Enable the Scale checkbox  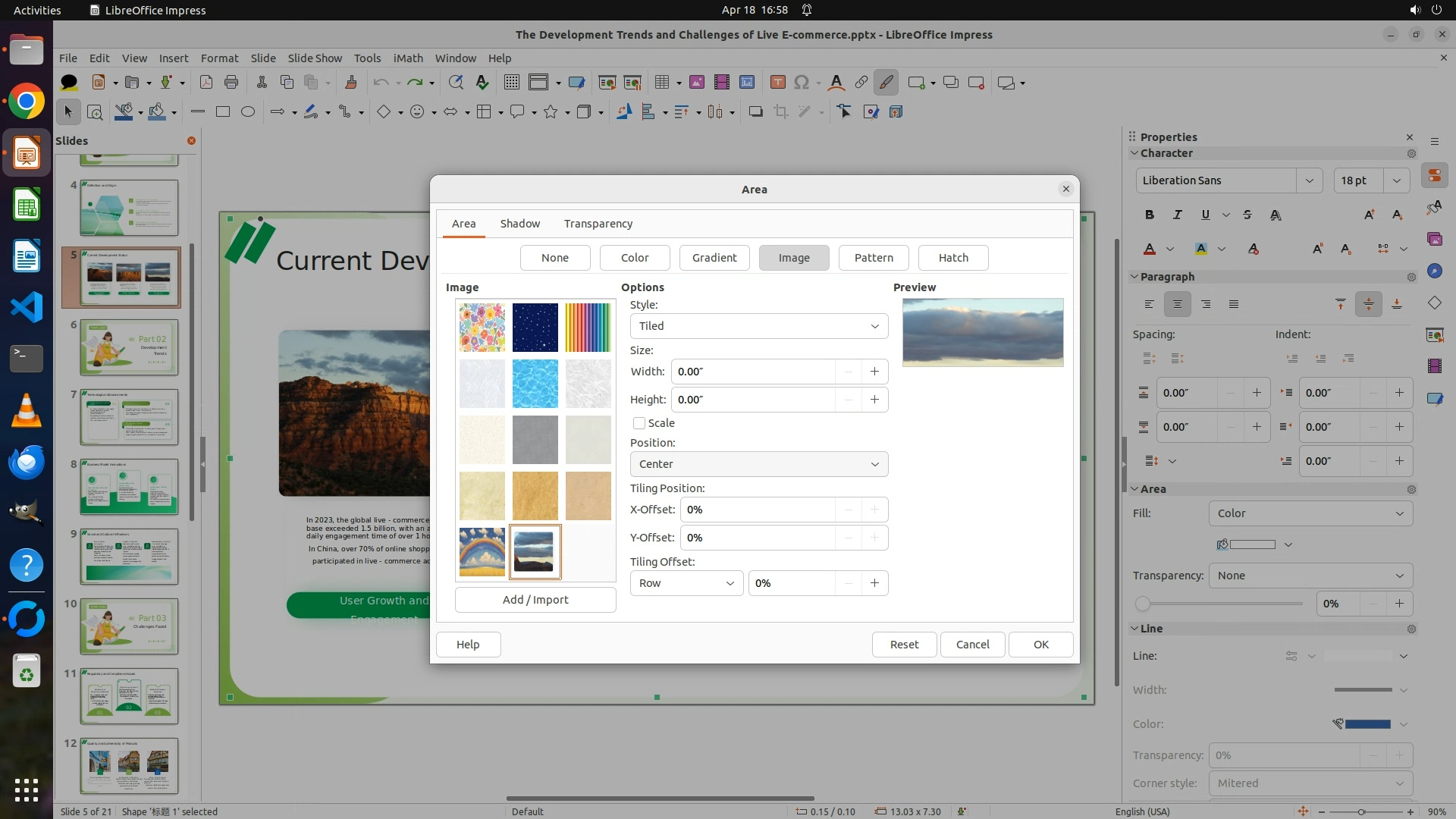coord(639,423)
